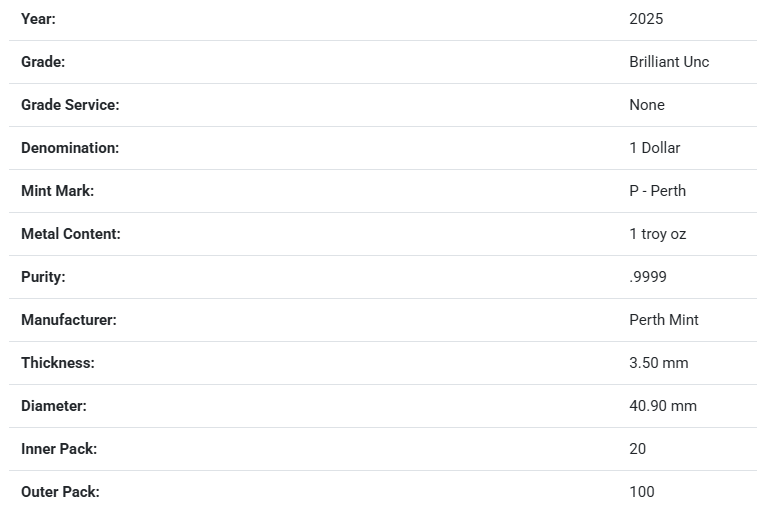The image size is (757, 521).
Task: Select the 3.50 mm thickness value
Action: (x=659, y=363)
